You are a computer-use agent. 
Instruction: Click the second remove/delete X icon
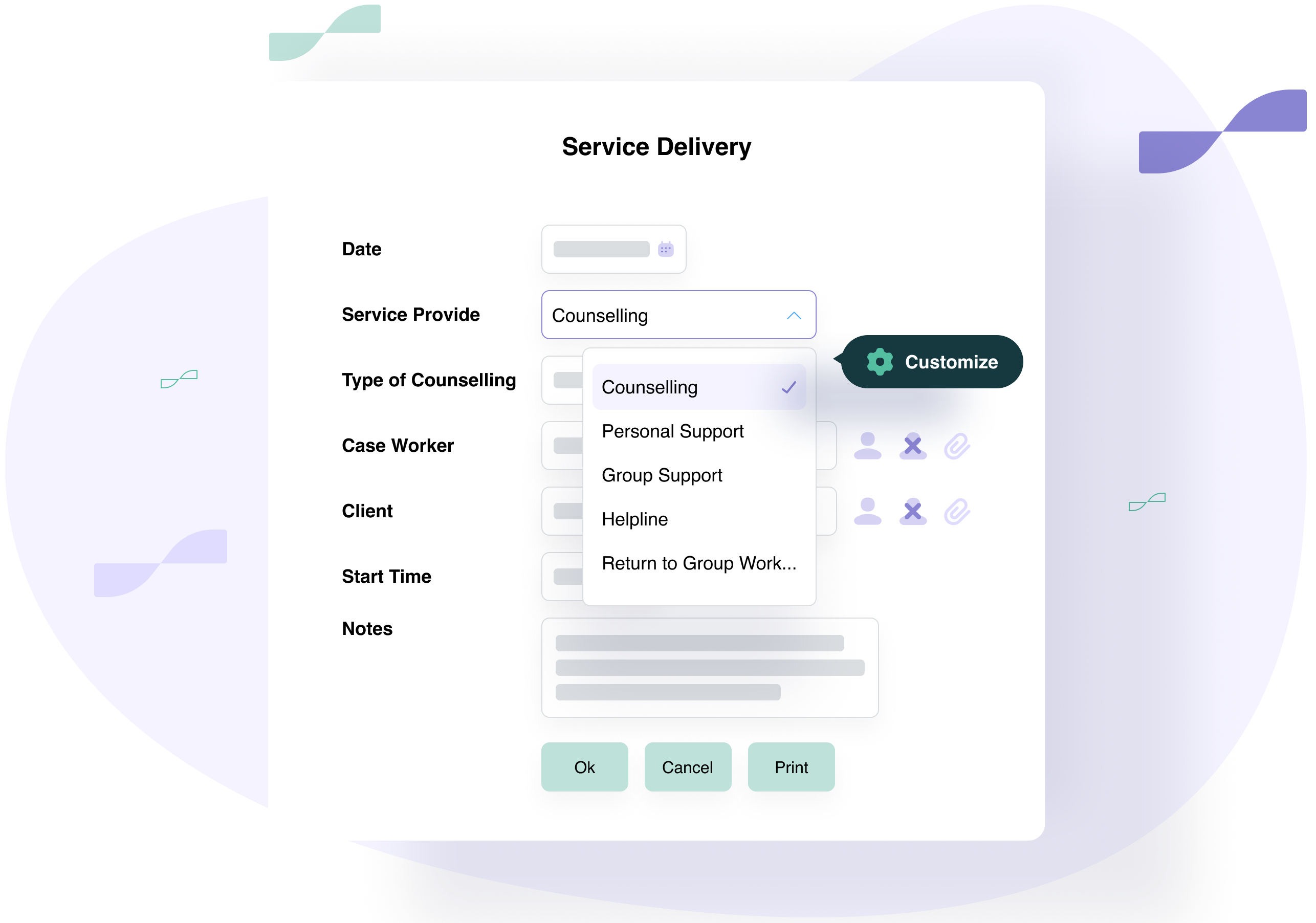click(x=911, y=512)
